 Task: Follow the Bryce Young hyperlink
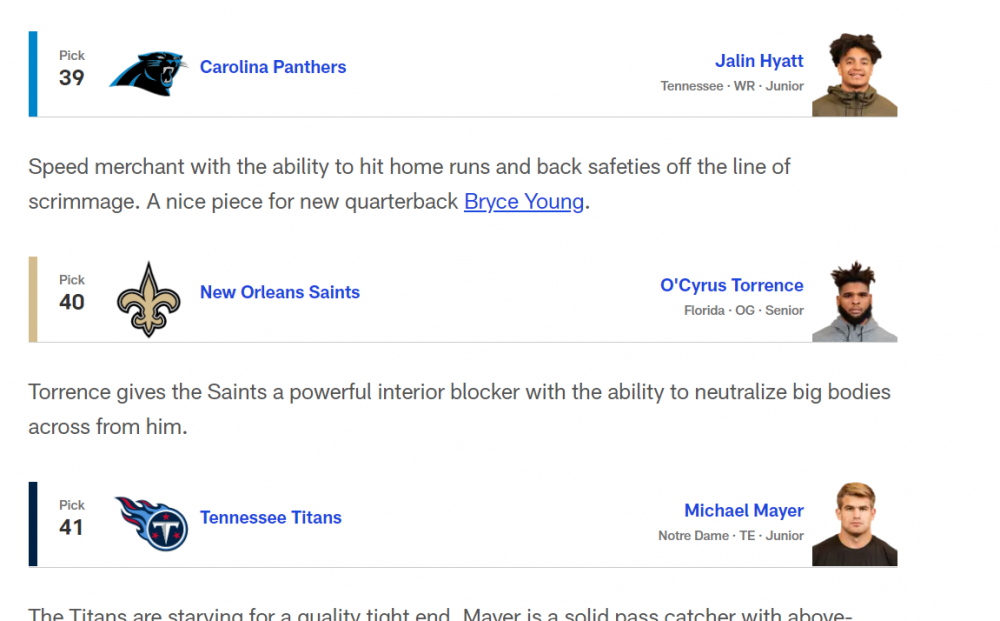click(x=524, y=201)
